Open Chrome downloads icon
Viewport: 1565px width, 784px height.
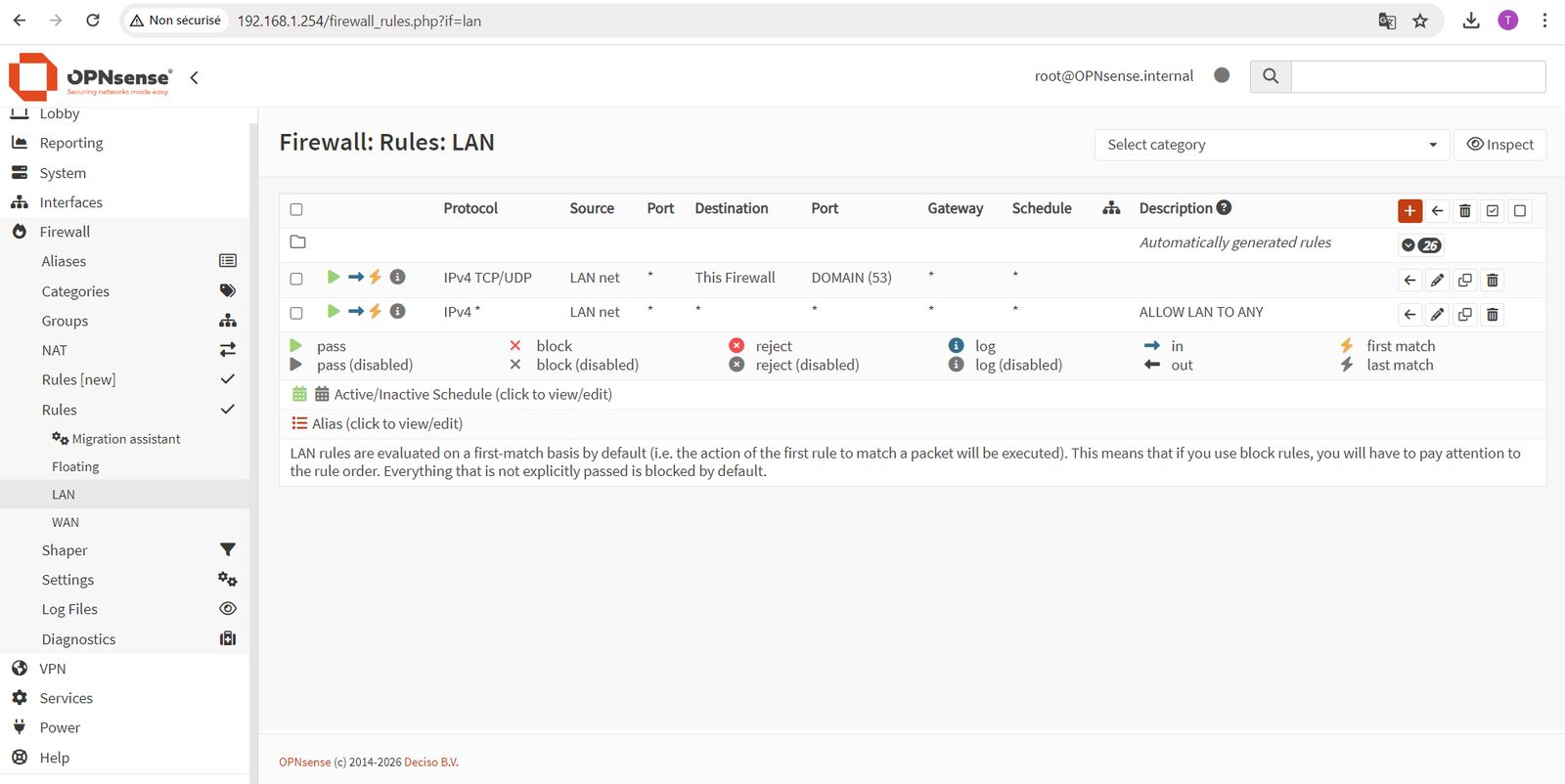point(1471,21)
